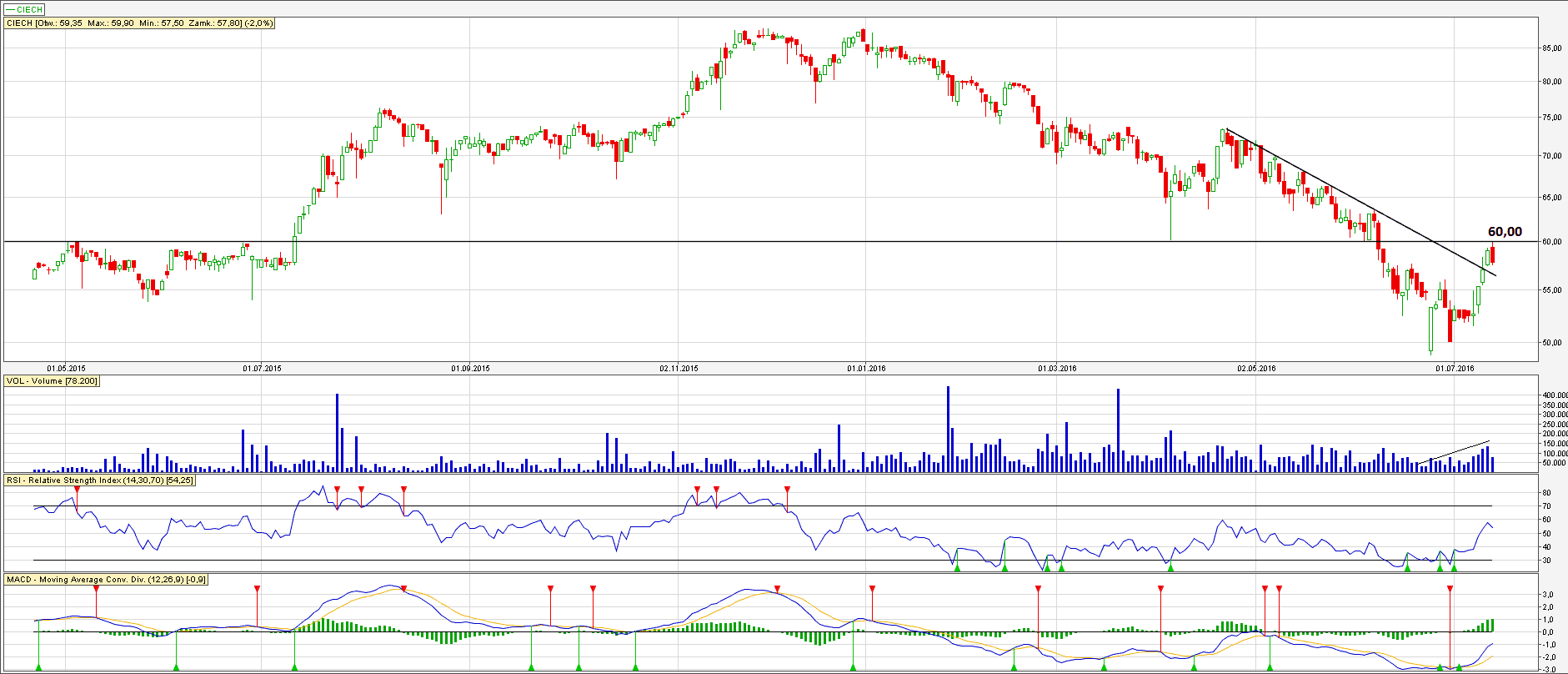Click the MACD indicator panel label
This screenshot has height=674, width=1568.
tap(107, 579)
